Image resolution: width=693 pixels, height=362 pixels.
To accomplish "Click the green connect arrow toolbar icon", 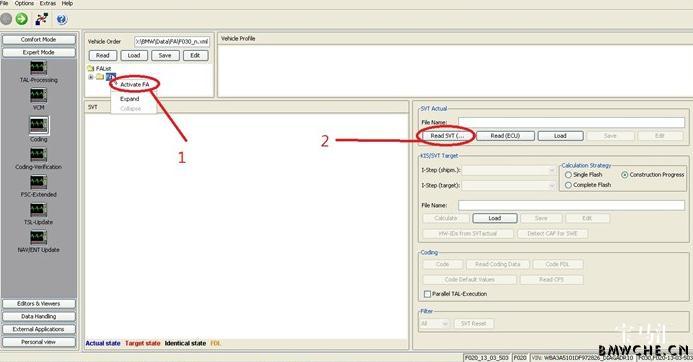I will coord(21,19).
